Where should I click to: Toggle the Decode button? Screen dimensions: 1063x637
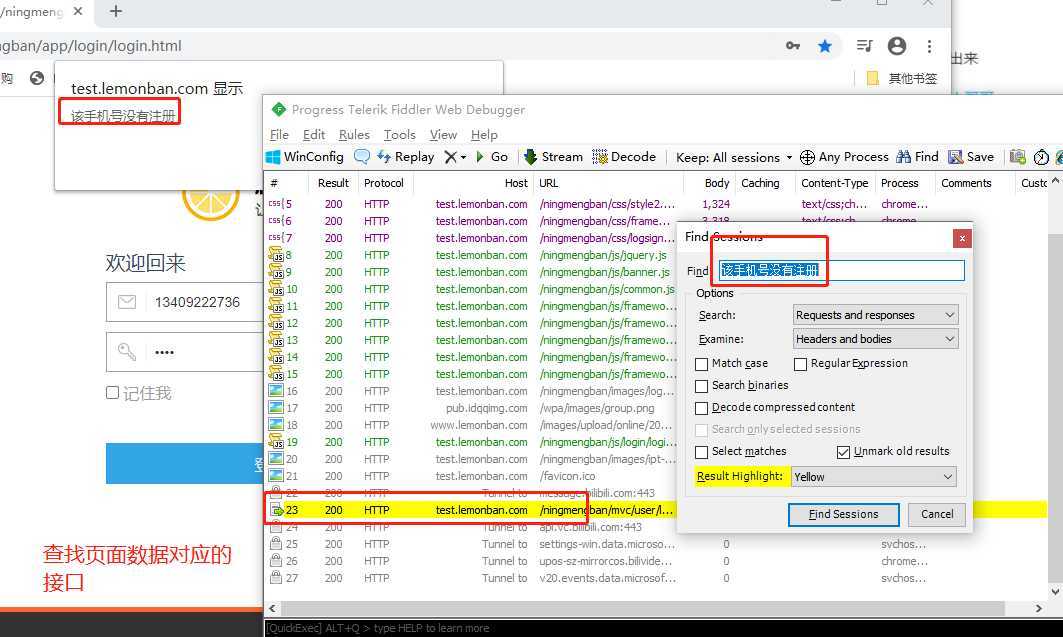coord(624,157)
